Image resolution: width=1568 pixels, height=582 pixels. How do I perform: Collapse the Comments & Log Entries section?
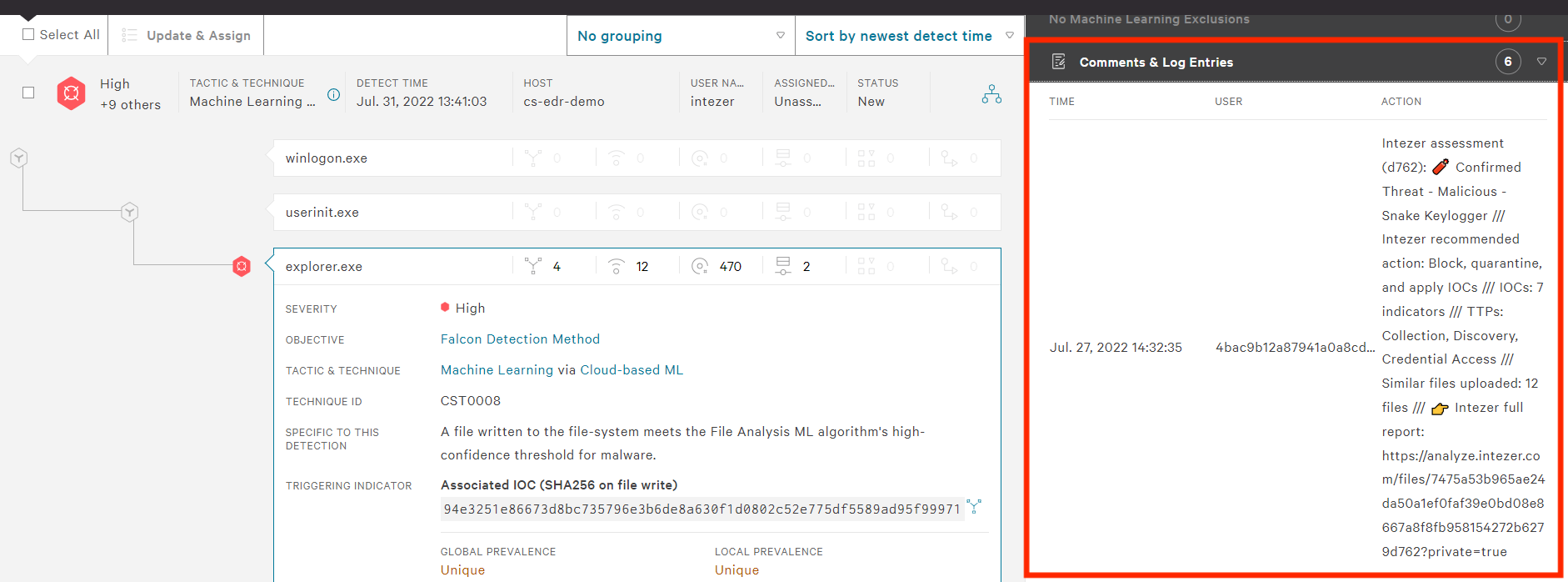(x=1541, y=62)
